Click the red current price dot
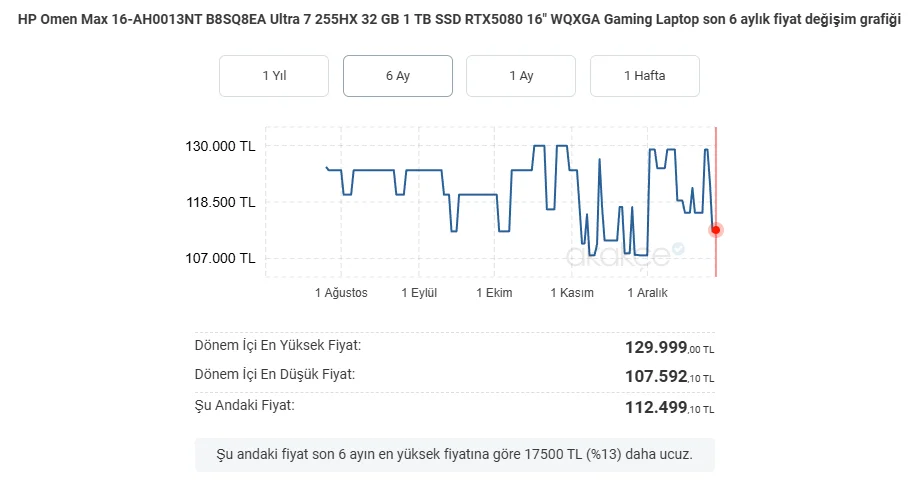Viewport: 922px width, 481px height. tap(716, 230)
